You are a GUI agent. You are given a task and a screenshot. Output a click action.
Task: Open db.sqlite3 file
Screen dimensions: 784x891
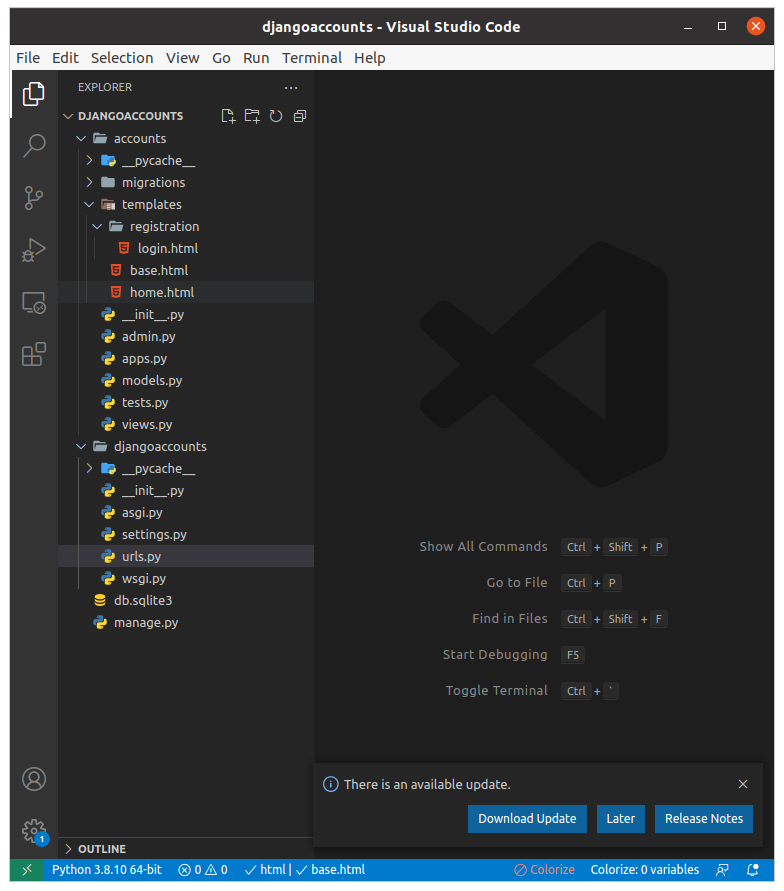click(x=186, y=600)
